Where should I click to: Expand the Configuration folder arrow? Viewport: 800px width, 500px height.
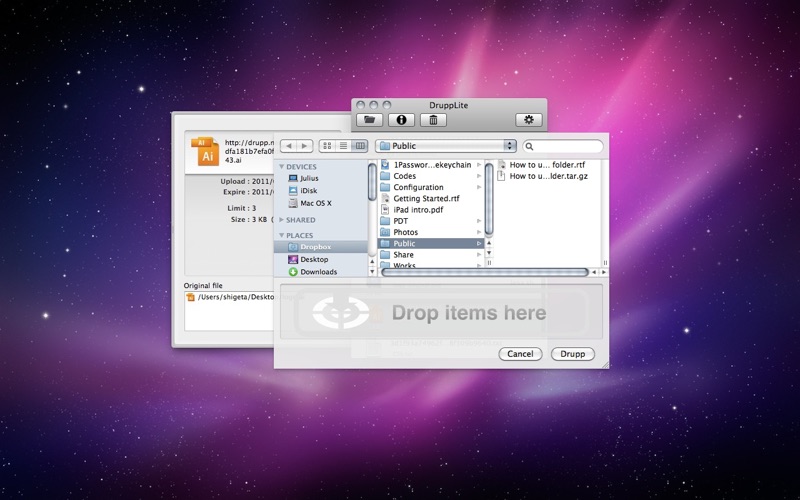479,187
